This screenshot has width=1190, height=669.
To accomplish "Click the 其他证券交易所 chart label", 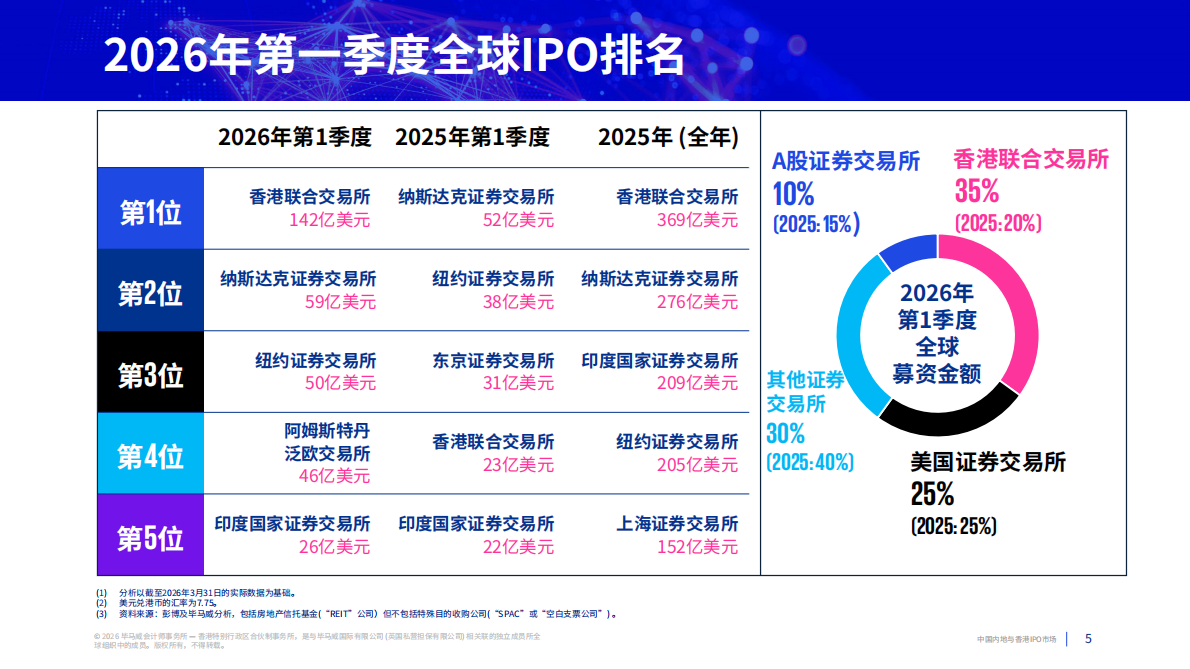I will tap(805, 391).
